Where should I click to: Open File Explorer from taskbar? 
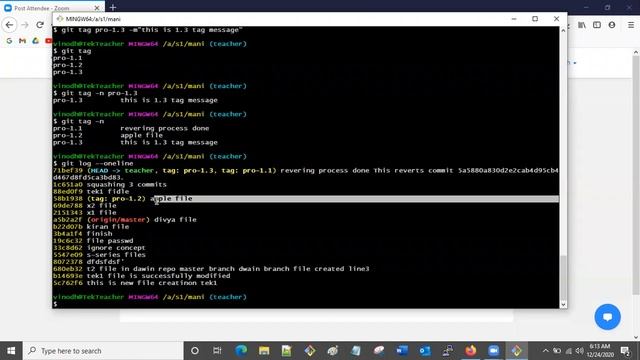[264, 351]
